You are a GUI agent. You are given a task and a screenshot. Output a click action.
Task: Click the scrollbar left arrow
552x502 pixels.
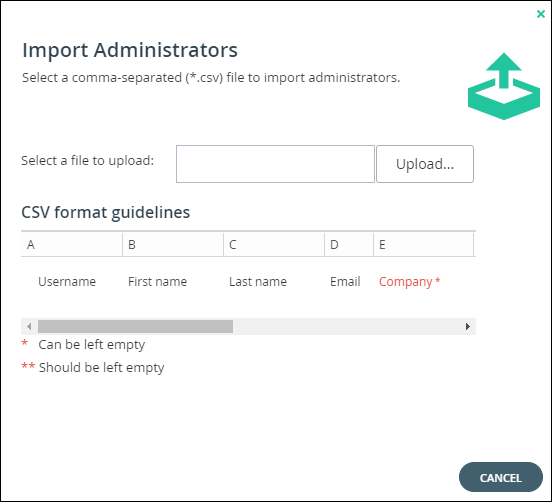click(x=29, y=326)
